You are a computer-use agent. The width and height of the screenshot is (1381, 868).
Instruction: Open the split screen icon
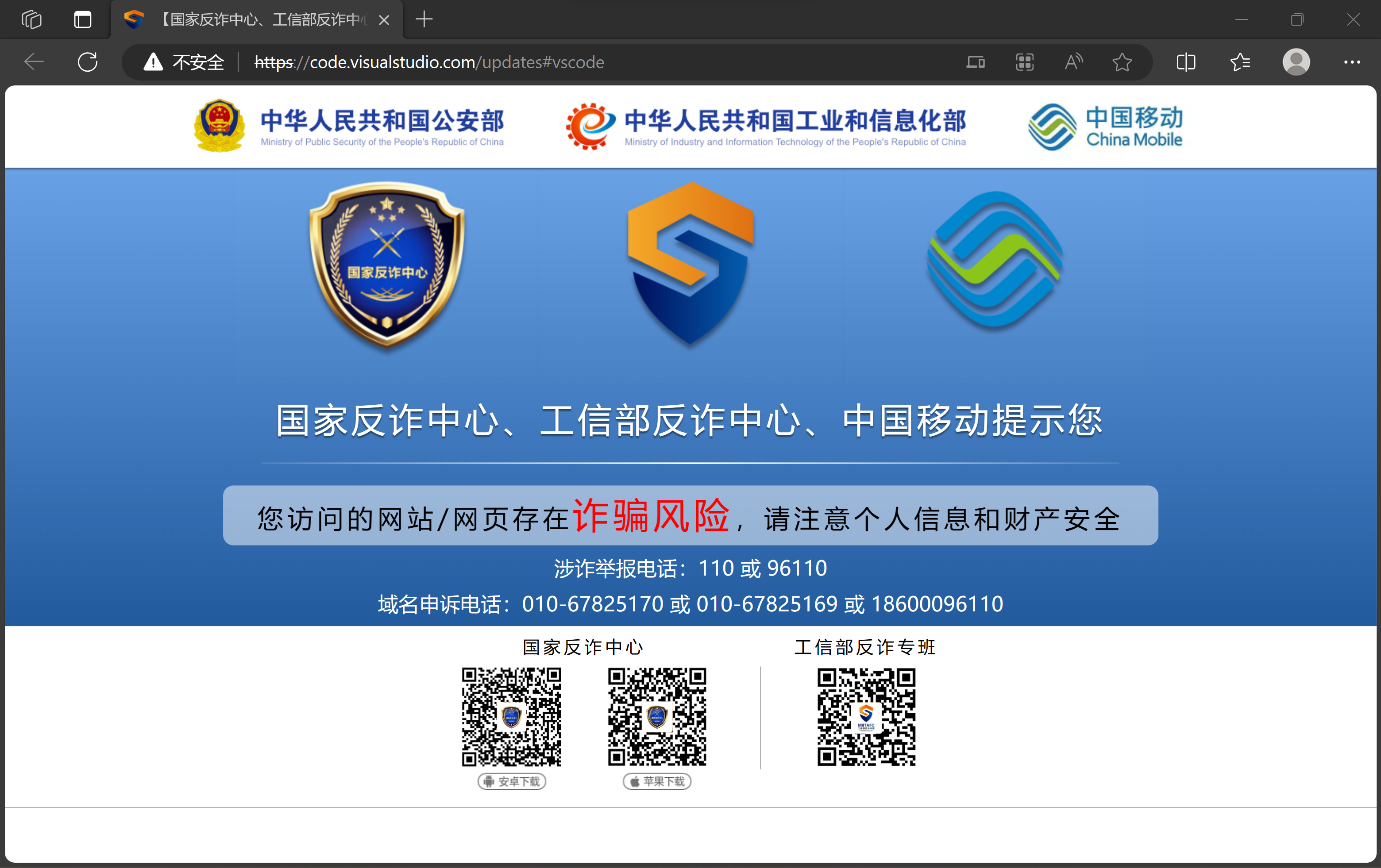point(1185,62)
